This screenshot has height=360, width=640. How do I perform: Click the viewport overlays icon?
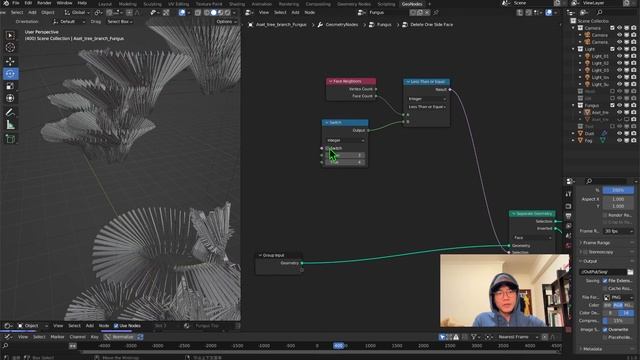(182, 13)
